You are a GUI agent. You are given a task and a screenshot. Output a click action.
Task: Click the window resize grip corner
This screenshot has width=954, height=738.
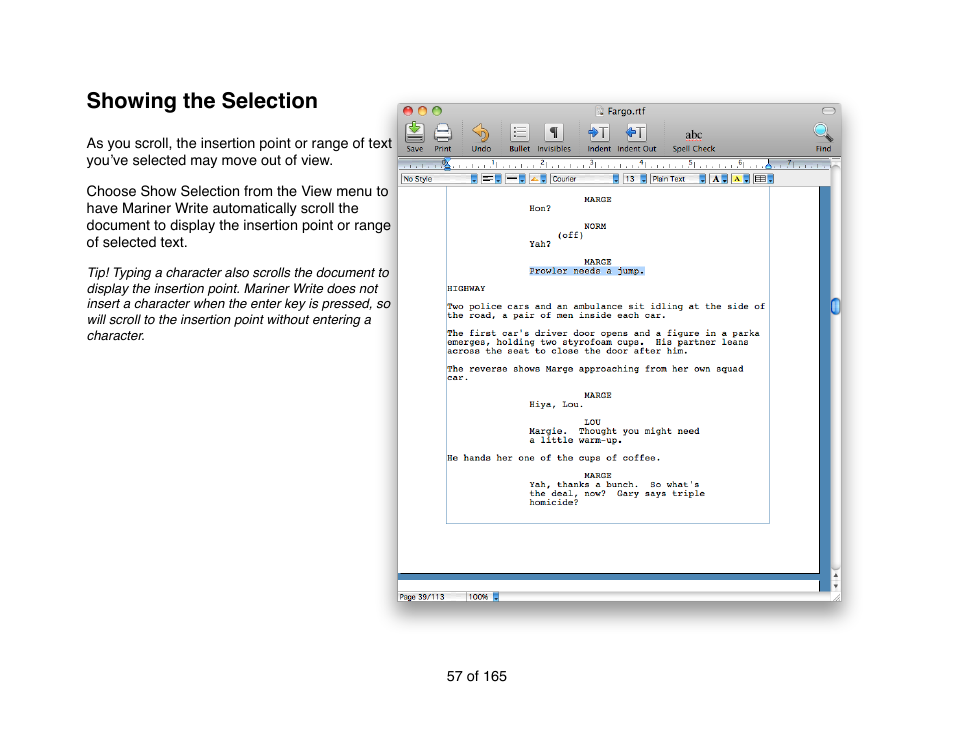835,597
